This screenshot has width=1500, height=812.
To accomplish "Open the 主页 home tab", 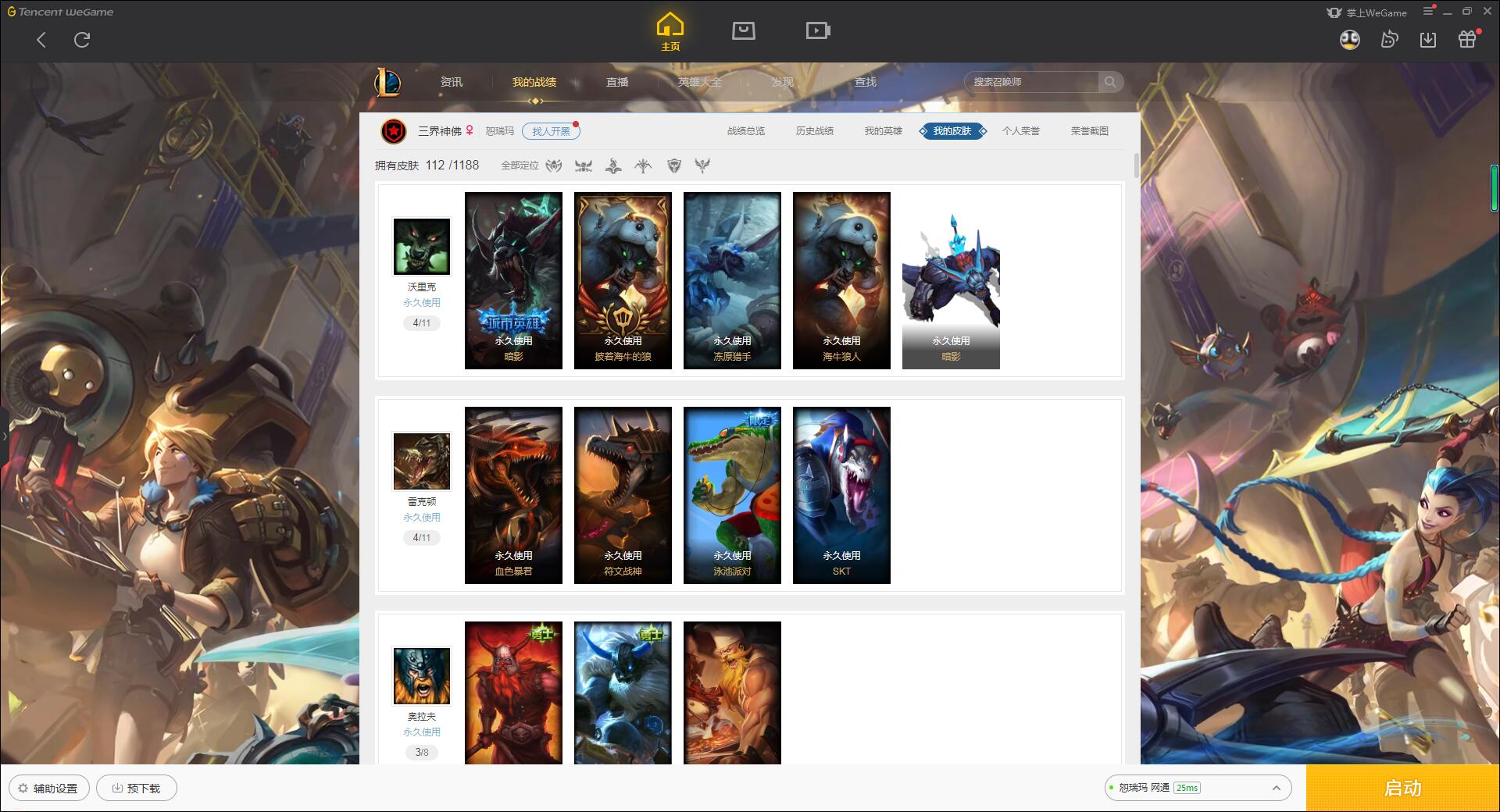I will 670,32.
